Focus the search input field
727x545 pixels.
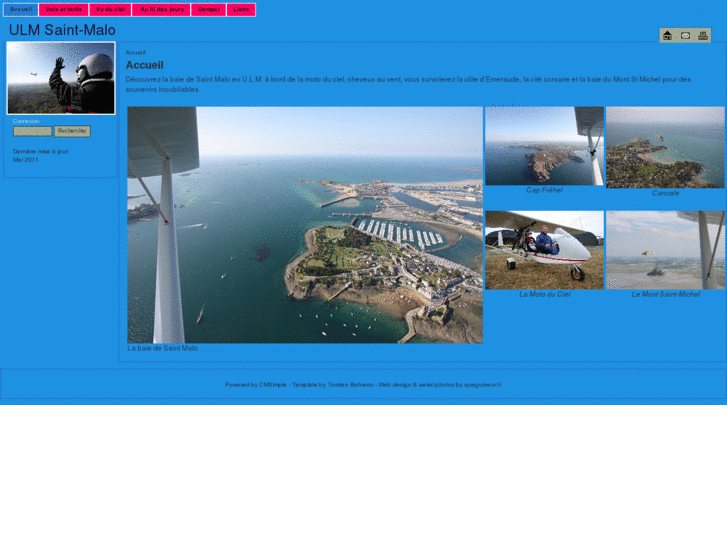point(32,131)
